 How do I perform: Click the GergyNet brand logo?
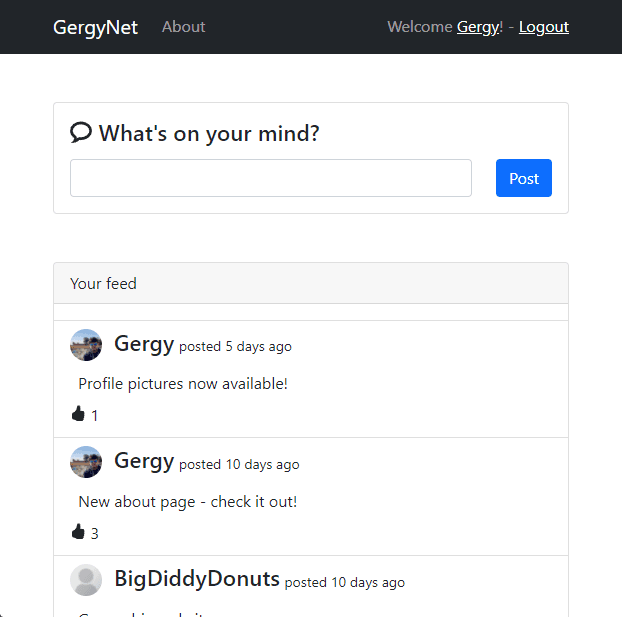(x=95, y=27)
